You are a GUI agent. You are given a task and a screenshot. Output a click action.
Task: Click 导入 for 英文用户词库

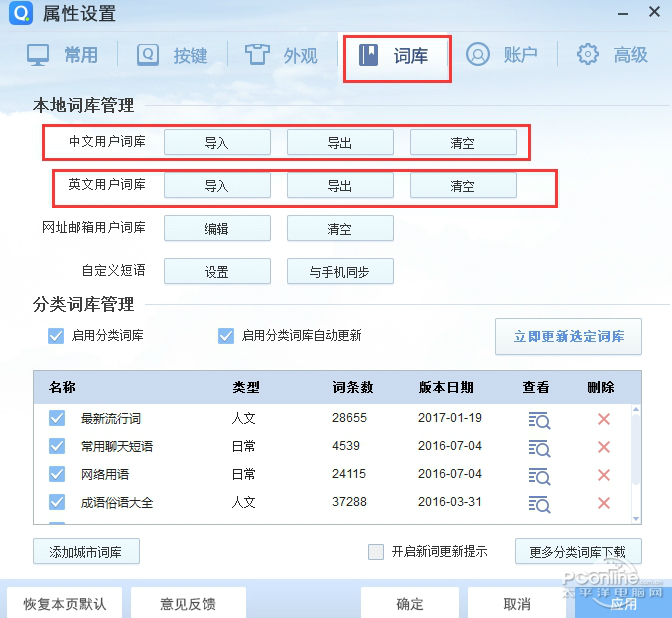[x=217, y=186]
